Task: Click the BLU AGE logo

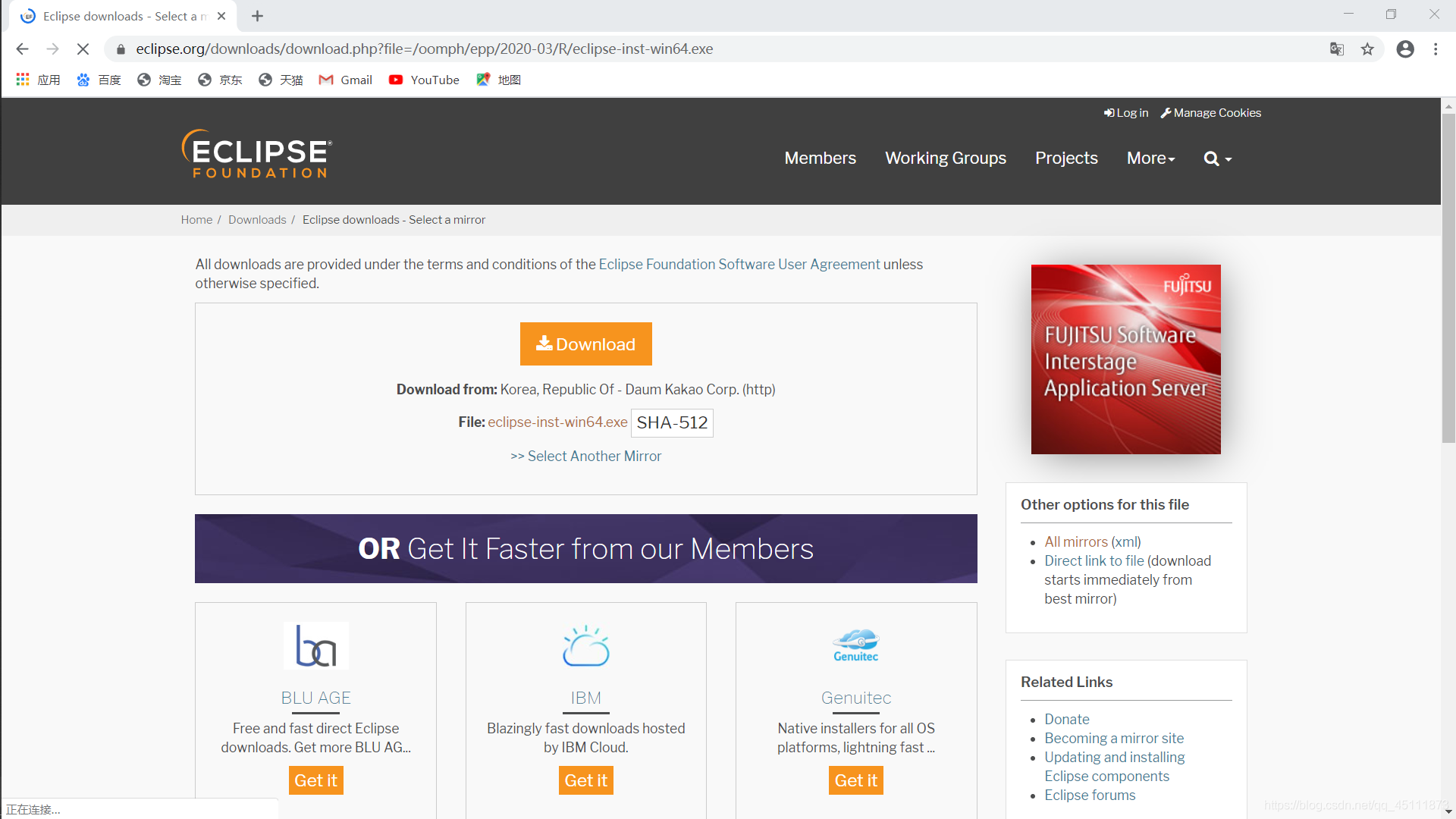Action: tap(315, 645)
